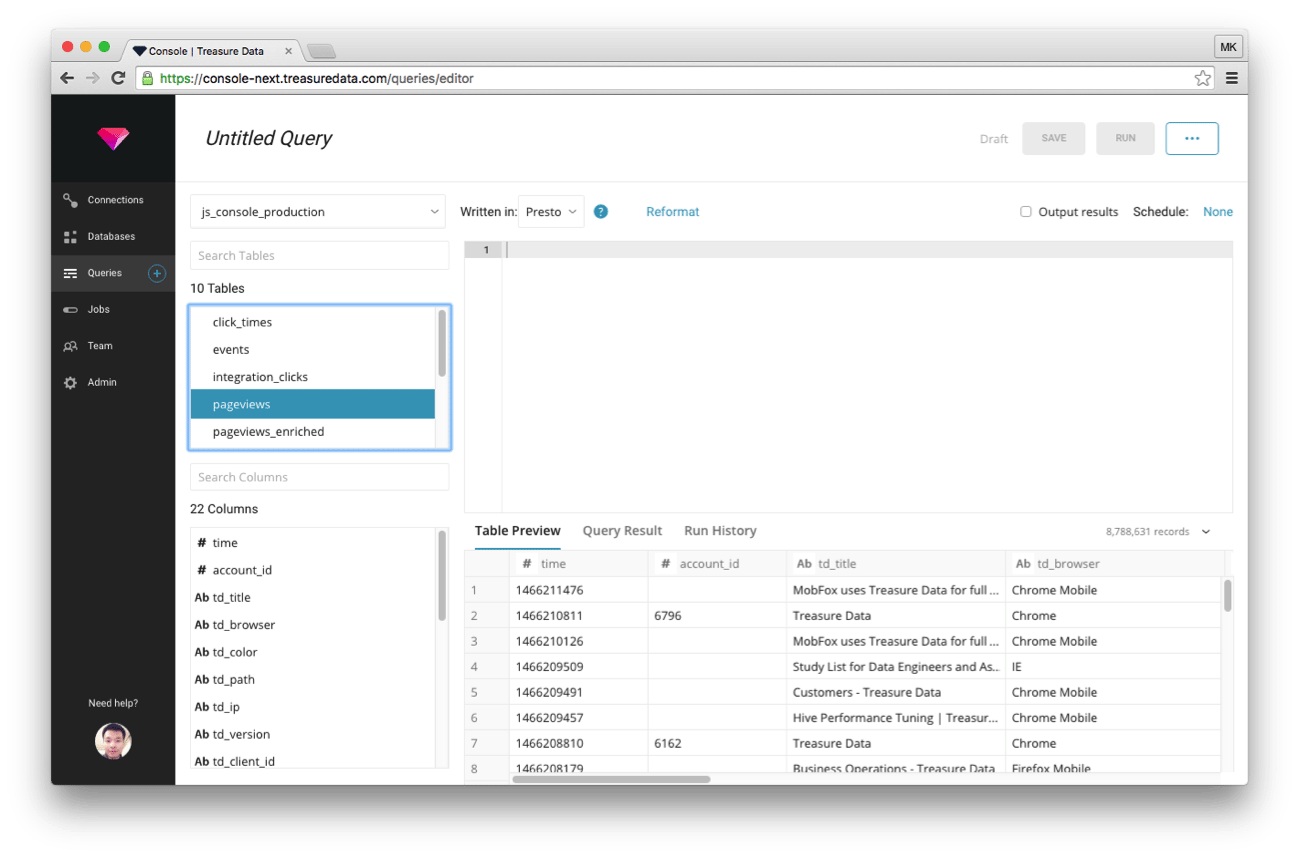Click the green lock security icon
This screenshot has height=858, width=1300.
point(148,78)
